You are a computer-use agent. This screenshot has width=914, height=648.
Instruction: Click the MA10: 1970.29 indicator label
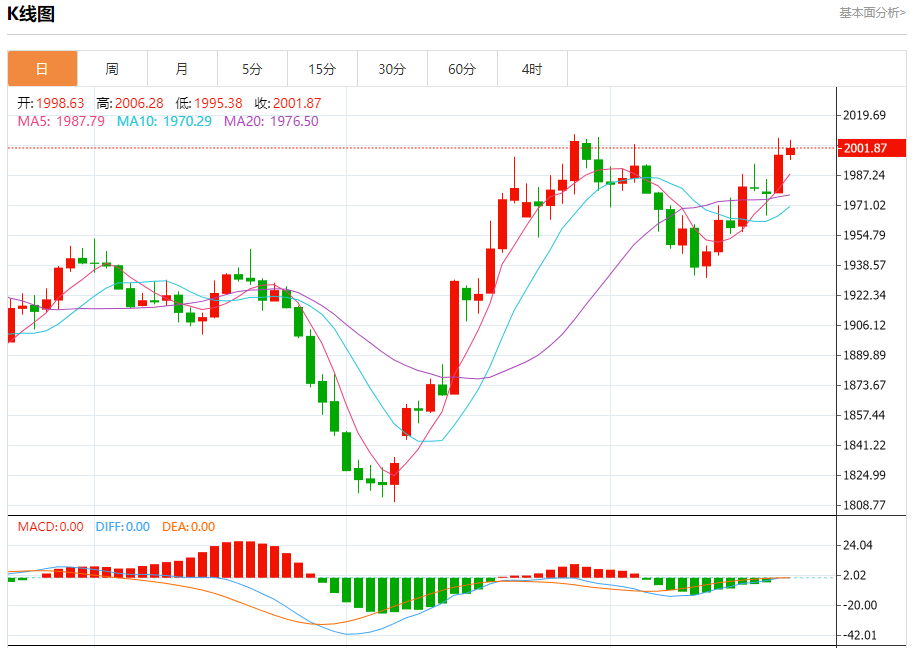pos(164,121)
